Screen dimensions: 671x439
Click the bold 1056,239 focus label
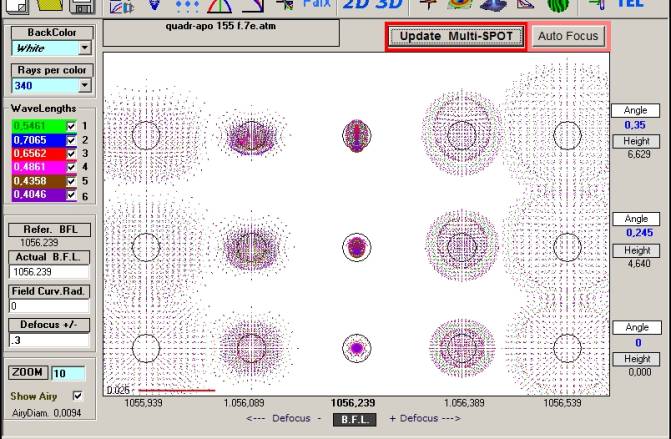click(x=353, y=403)
